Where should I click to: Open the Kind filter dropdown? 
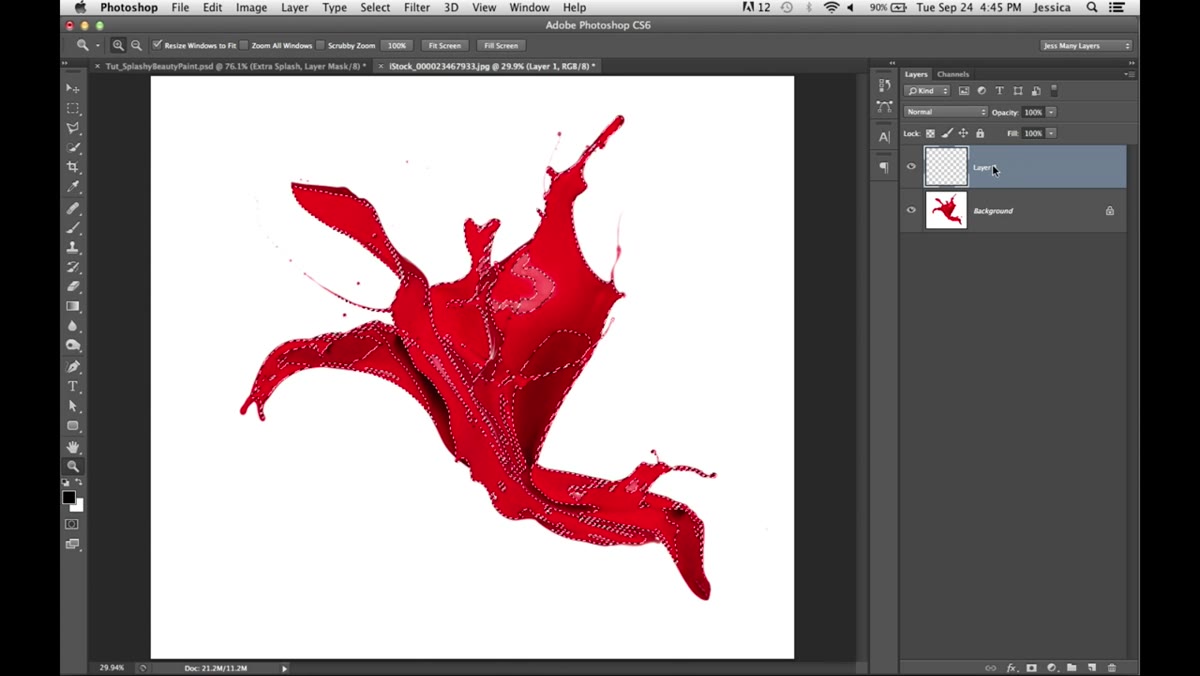927,91
